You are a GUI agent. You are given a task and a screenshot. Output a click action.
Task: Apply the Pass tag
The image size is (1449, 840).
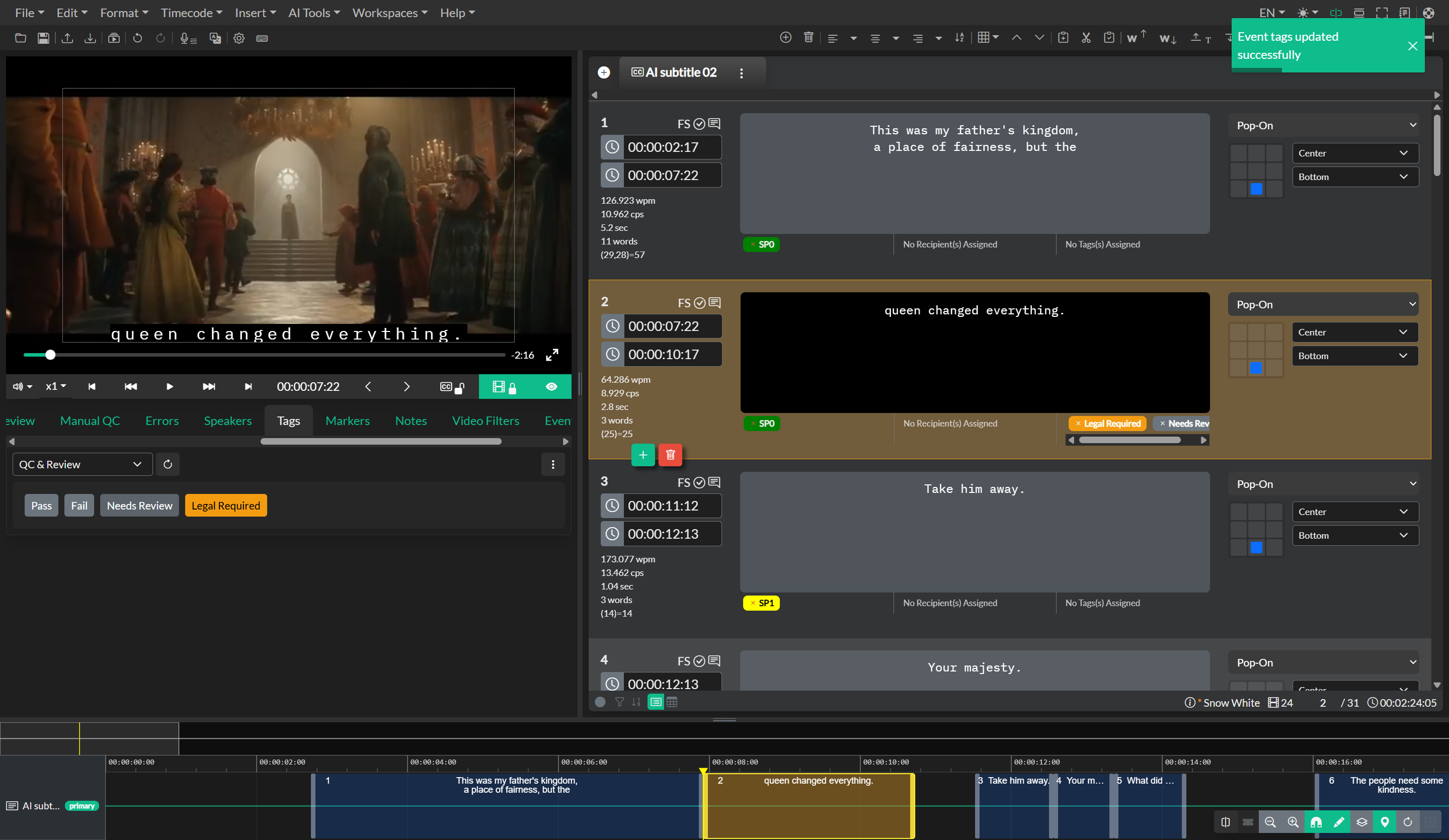click(x=41, y=506)
